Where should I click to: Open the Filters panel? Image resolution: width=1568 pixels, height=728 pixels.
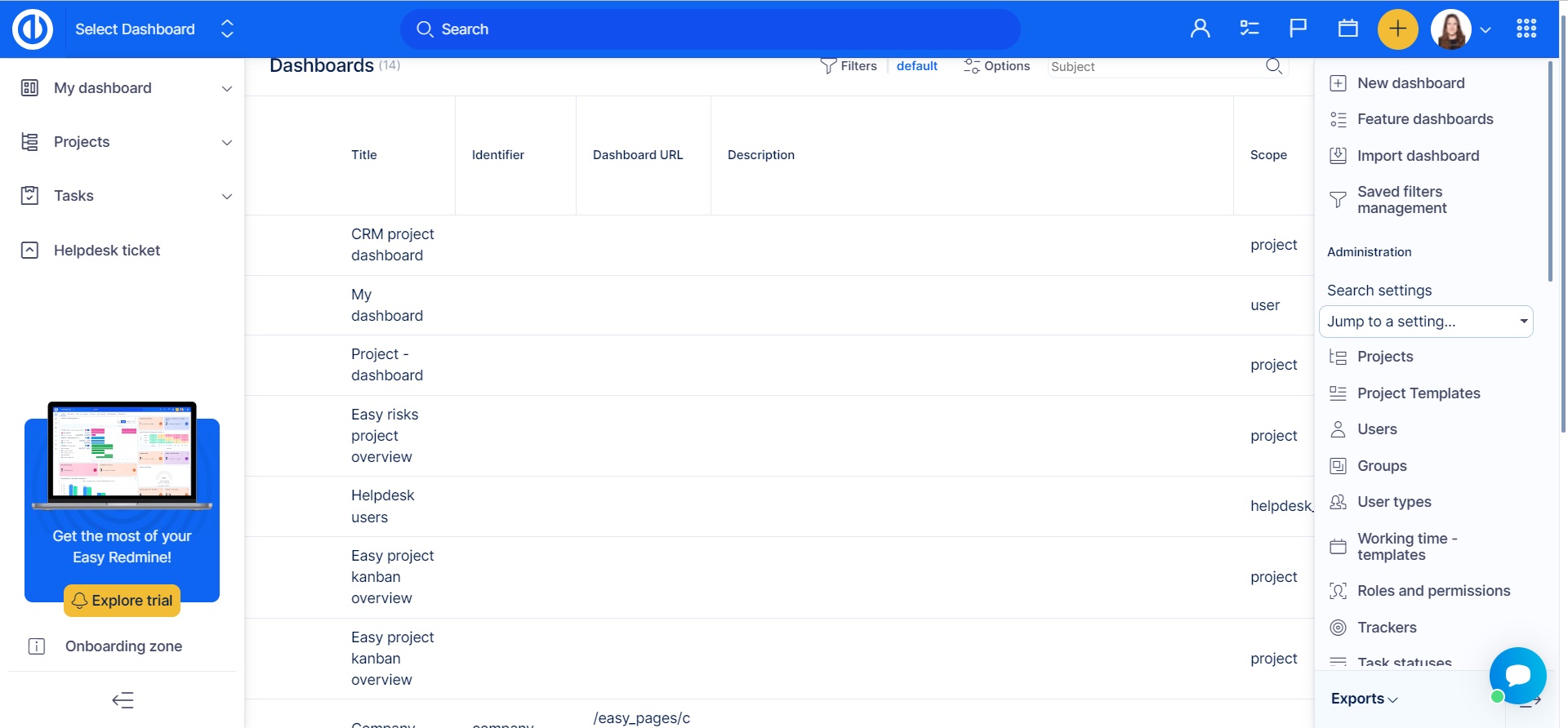click(x=849, y=66)
